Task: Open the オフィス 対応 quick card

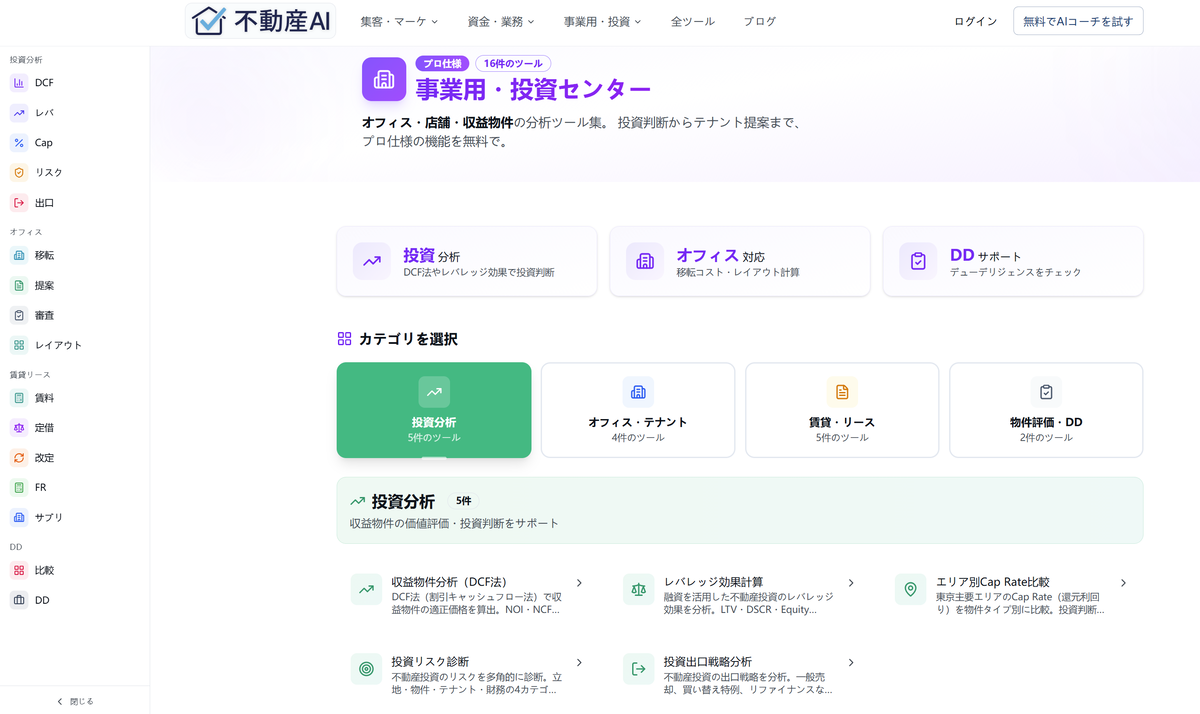Action: [739, 262]
